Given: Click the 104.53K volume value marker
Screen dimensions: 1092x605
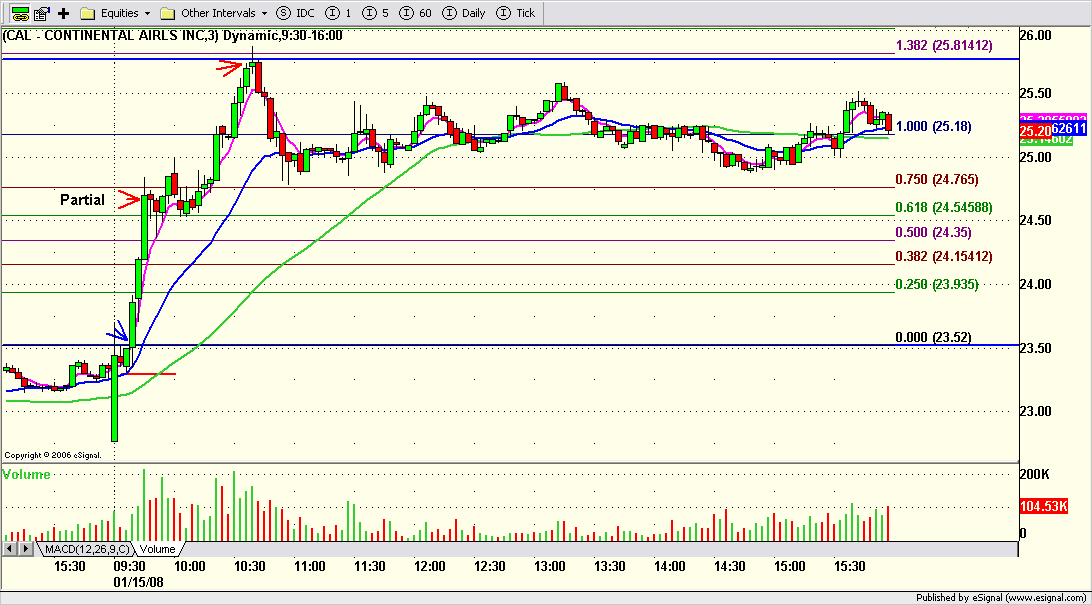Looking at the screenshot, I should pyautogui.click(x=1043, y=506).
